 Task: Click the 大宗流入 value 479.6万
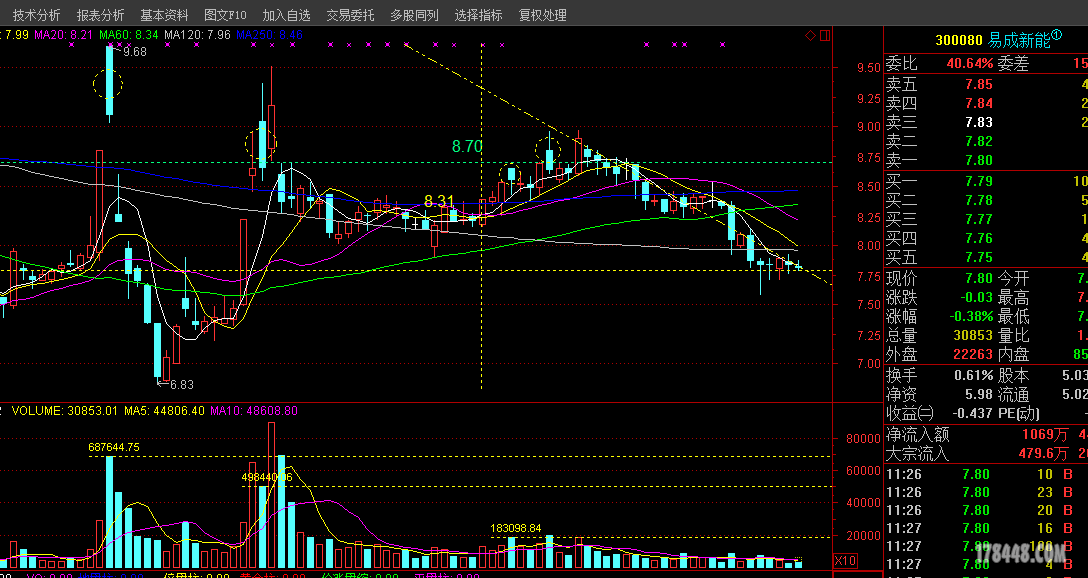(1041, 454)
